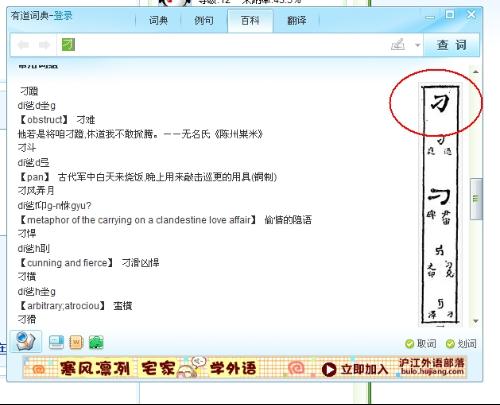Click the scrollbar down arrow
This screenshot has height=405, width=500.
click(476, 321)
